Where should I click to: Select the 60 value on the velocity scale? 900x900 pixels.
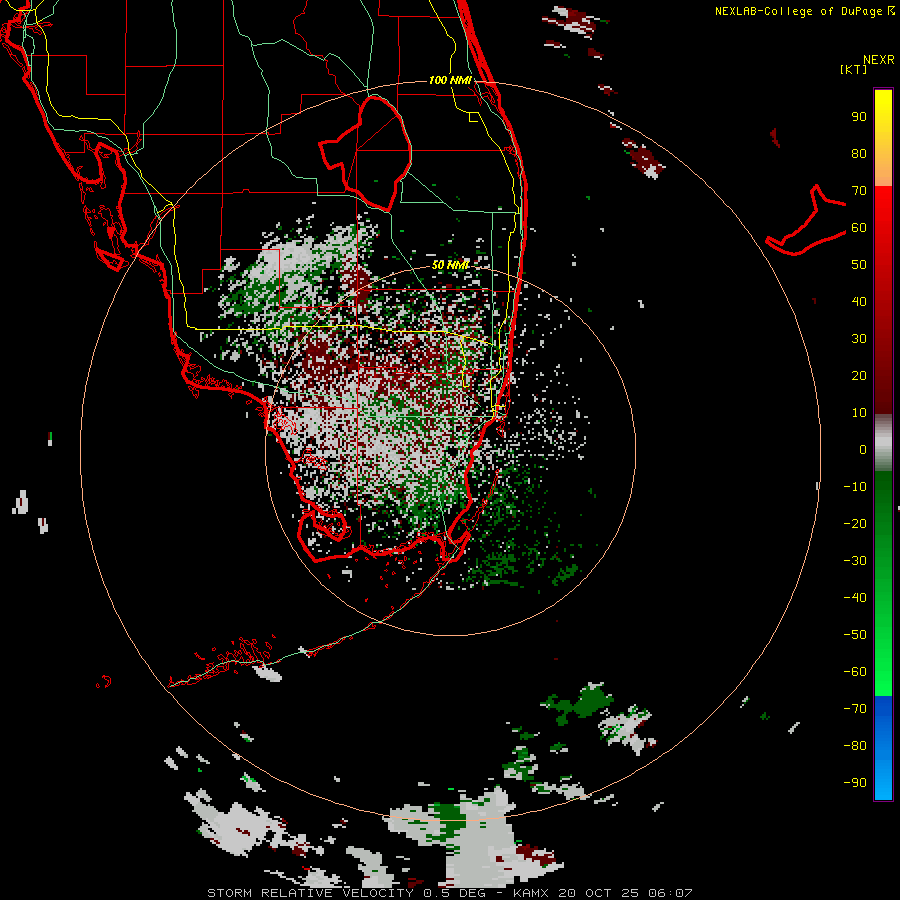(859, 228)
